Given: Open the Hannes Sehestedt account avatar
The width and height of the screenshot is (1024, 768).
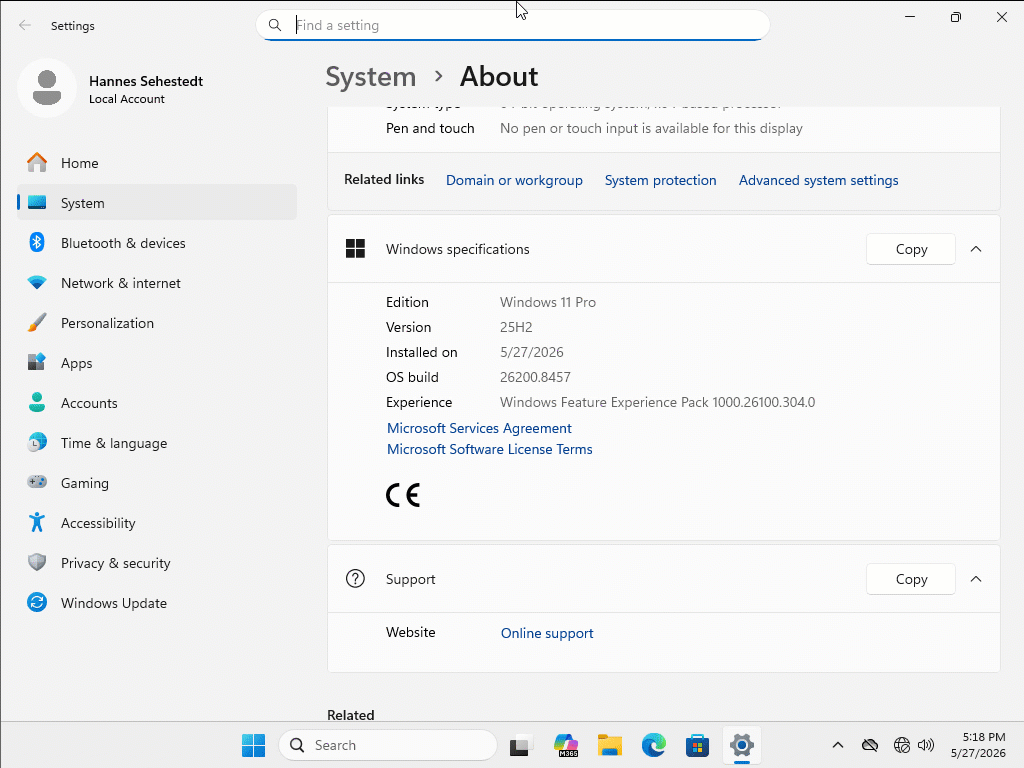Looking at the screenshot, I should 47,88.
